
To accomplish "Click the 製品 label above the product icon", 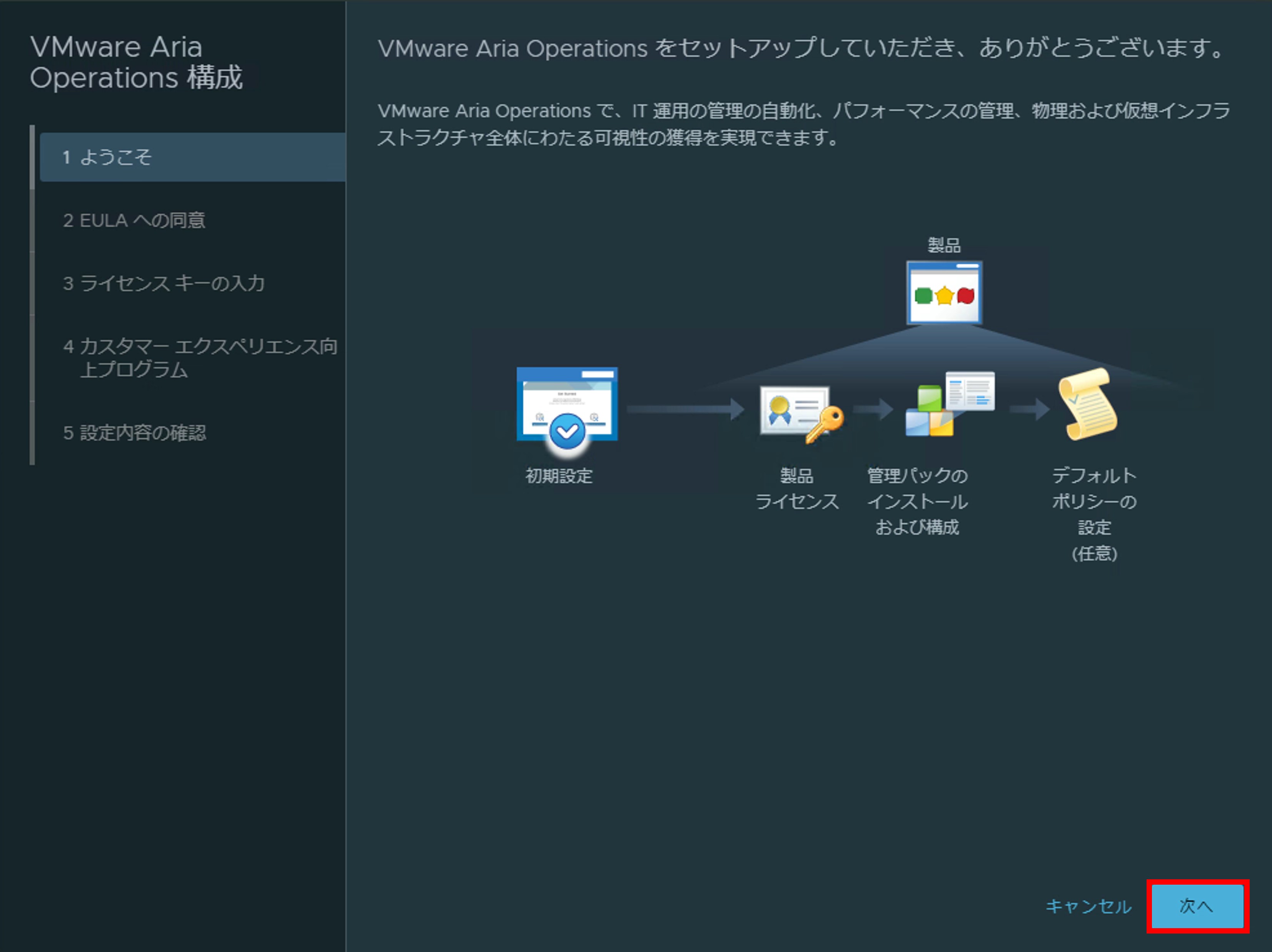I will 944,245.
